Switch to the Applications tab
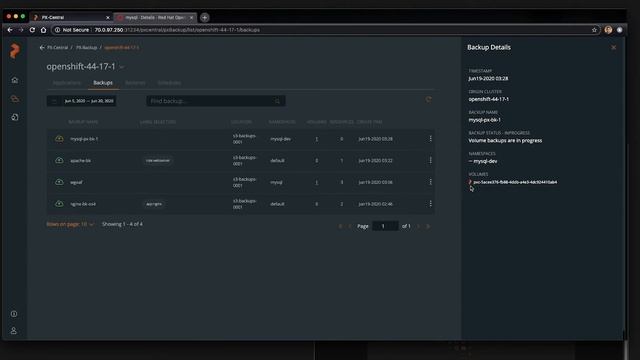Image resolution: width=640 pixels, height=360 pixels. tap(67, 83)
